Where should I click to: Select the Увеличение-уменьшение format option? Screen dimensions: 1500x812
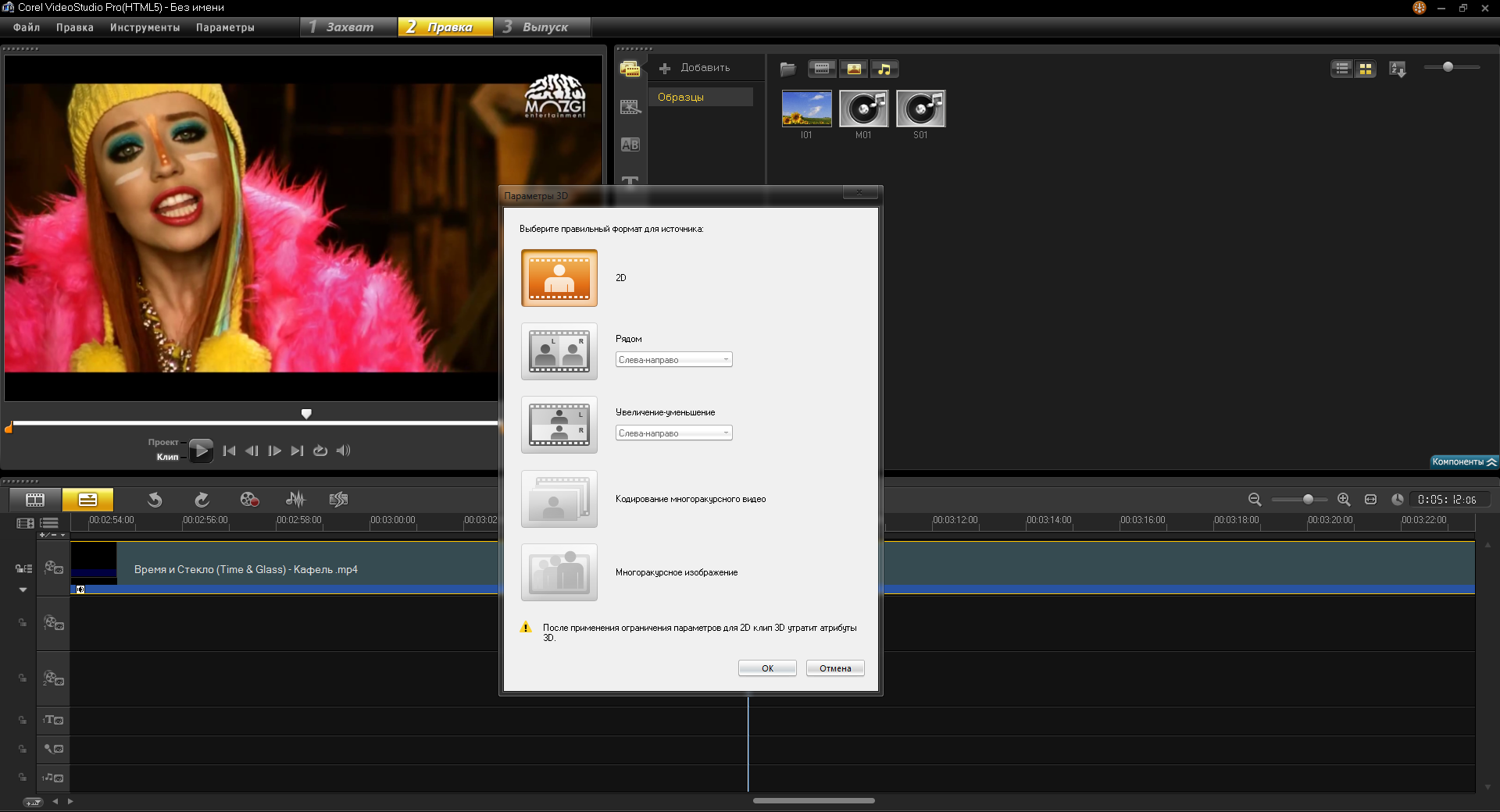[559, 425]
